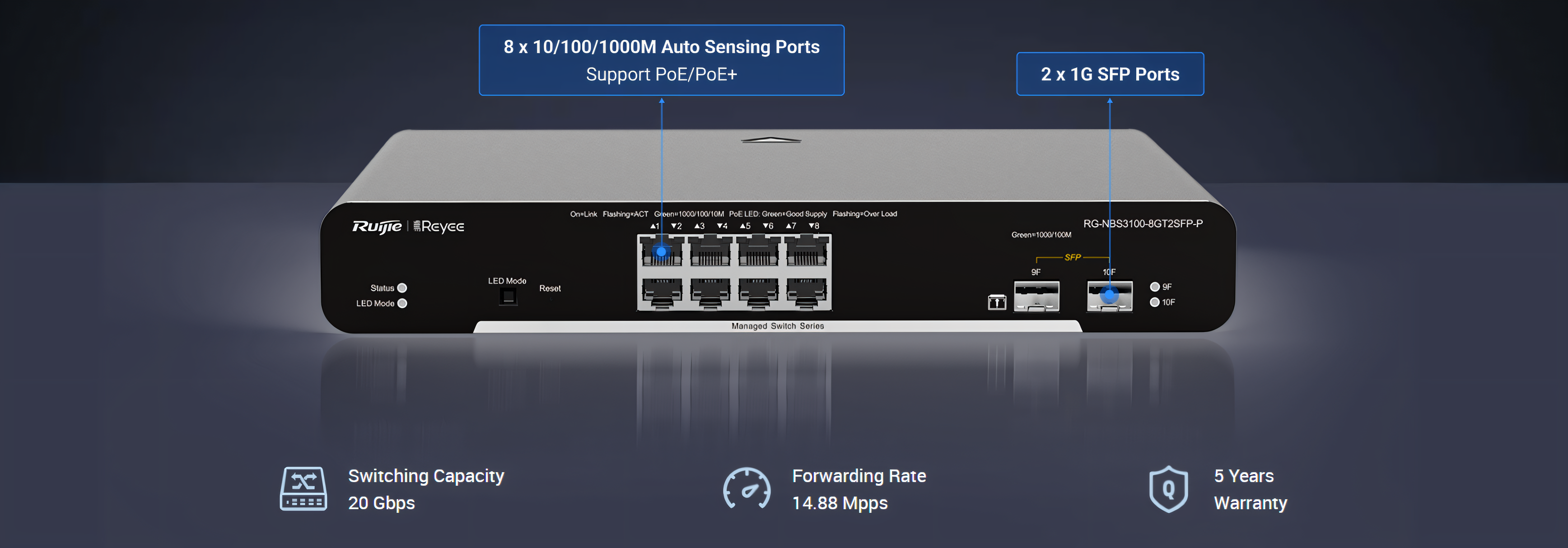Click the '10F' label above the SFP port

[1109, 272]
